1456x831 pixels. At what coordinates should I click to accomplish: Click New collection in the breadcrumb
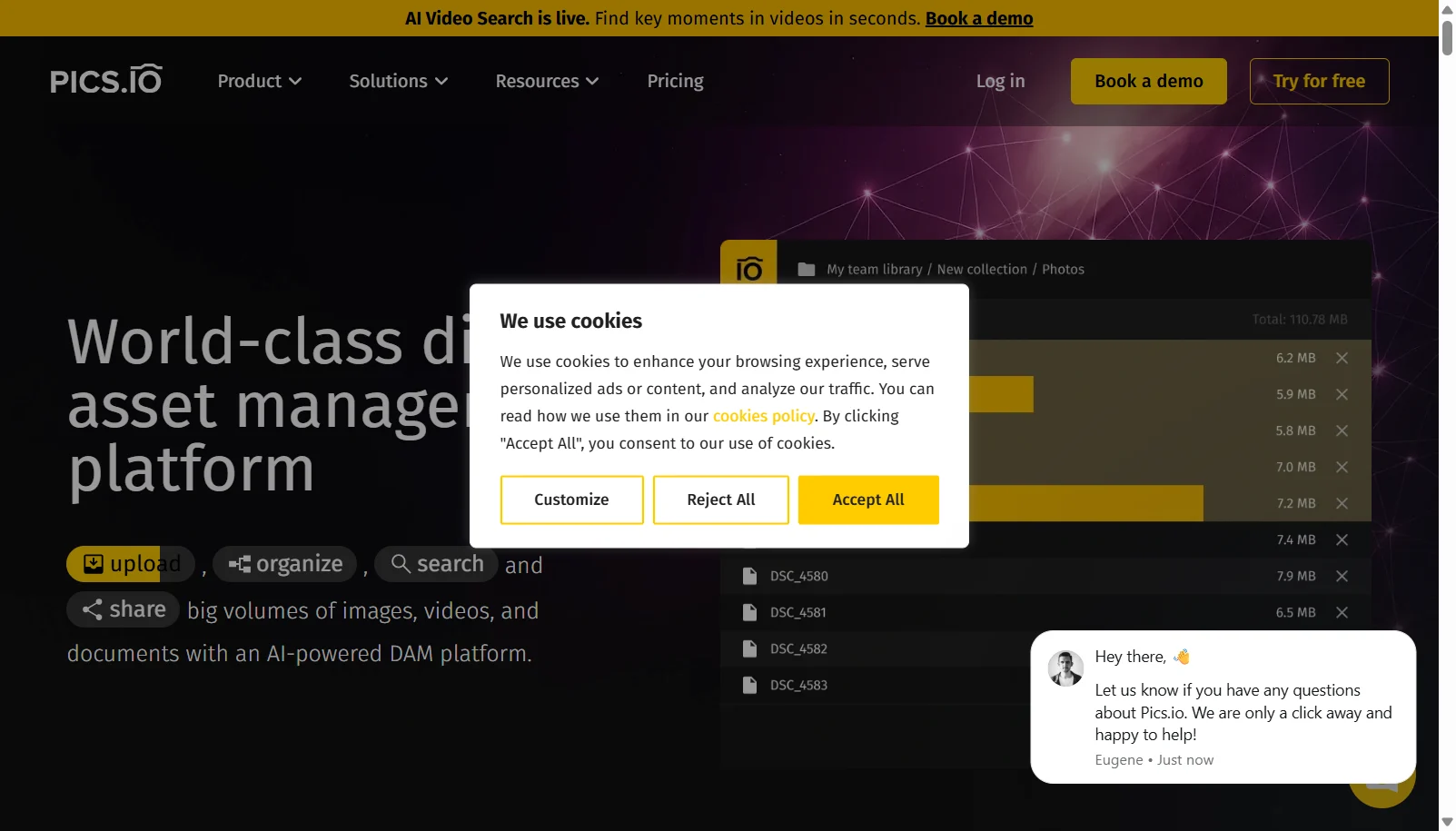click(982, 269)
